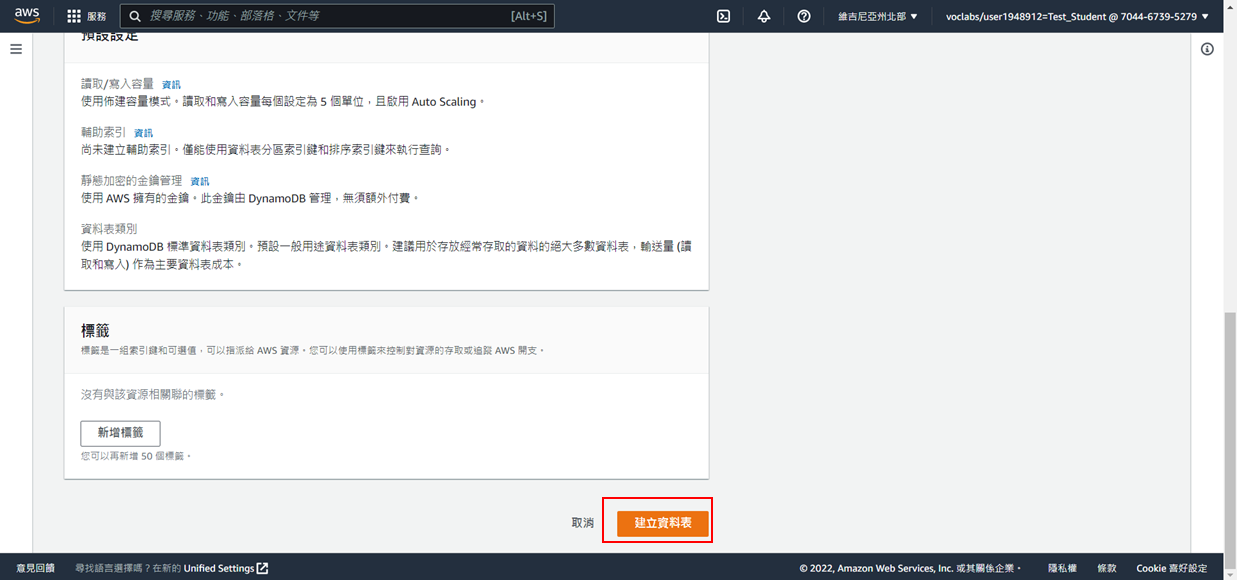Expand the left hamburger navigation menu

(16, 49)
